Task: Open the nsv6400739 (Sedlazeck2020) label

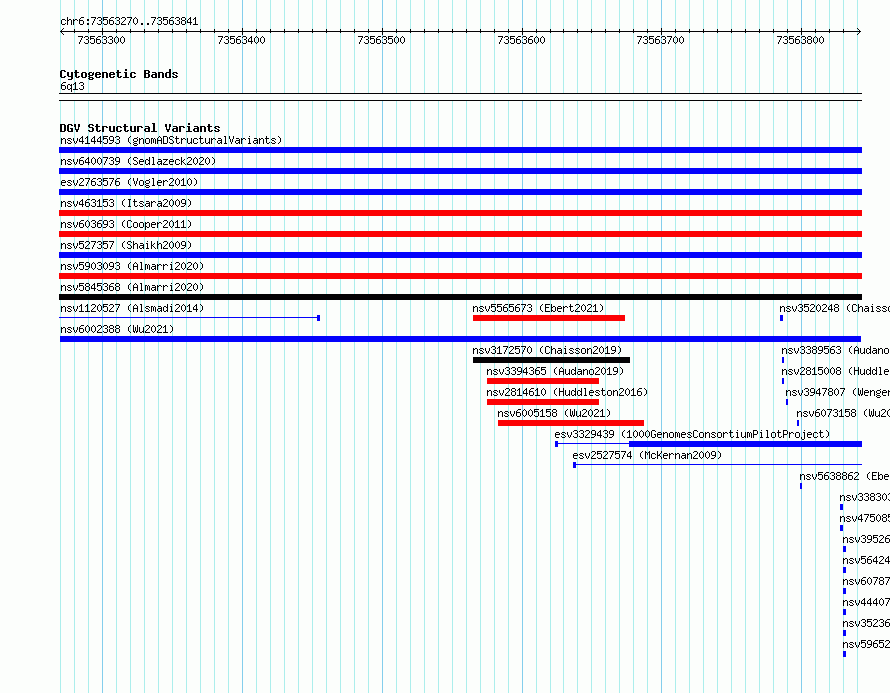Action: pyautogui.click(x=138, y=161)
